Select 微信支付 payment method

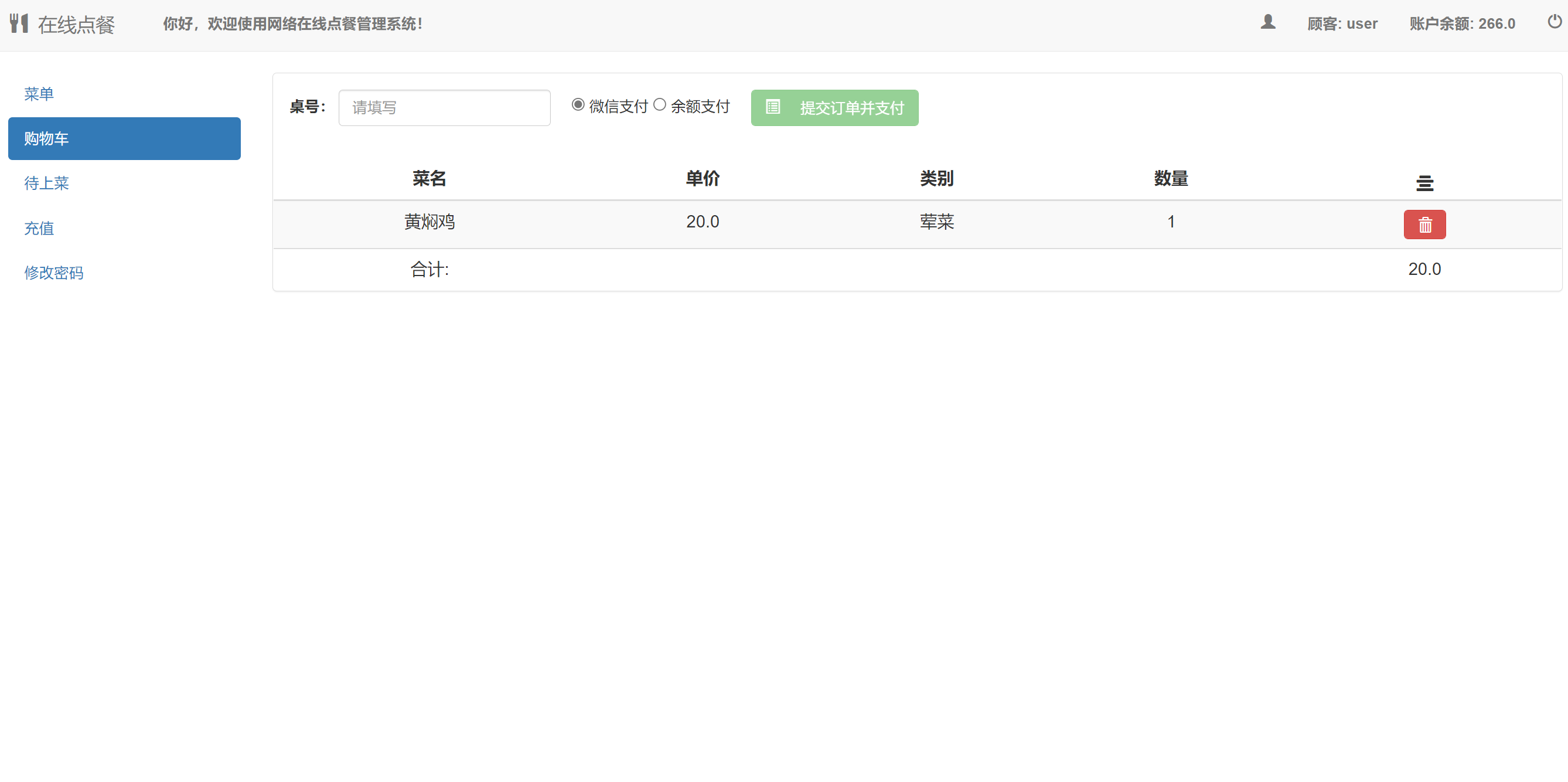577,104
